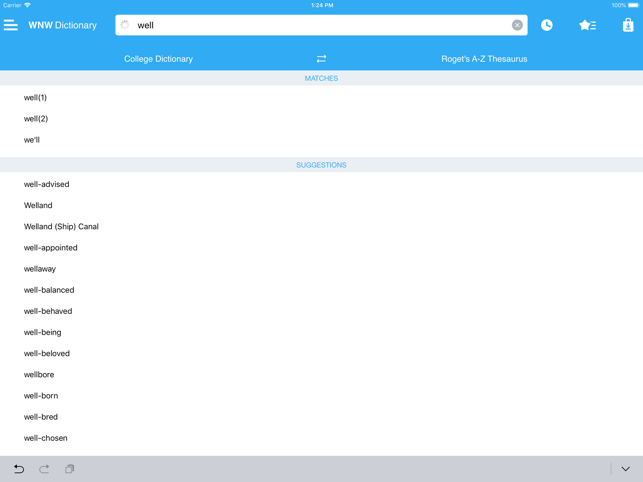Open the well-being suggestion
The height and width of the screenshot is (482, 643).
pyautogui.click(x=43, y=332)
